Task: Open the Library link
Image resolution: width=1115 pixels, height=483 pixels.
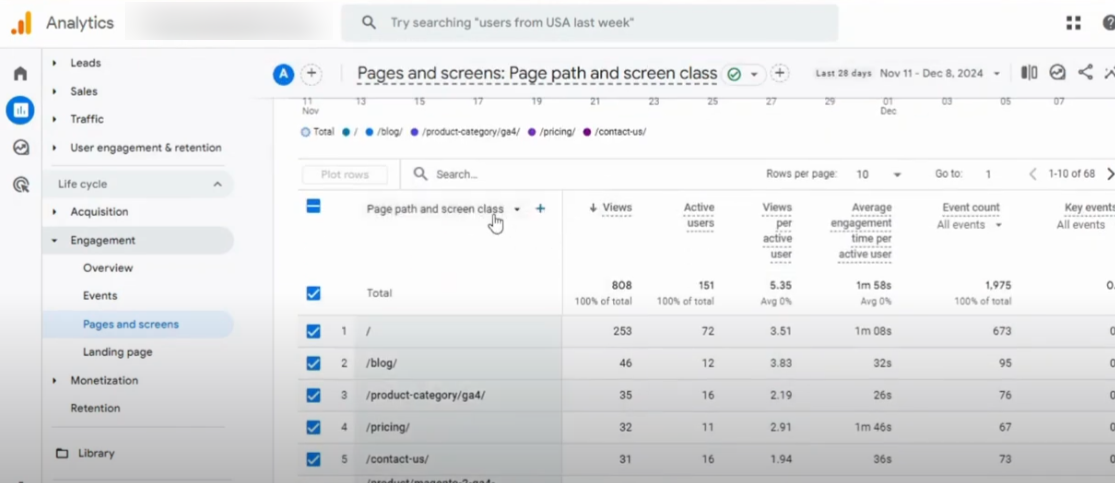Action: coord(96,453)
